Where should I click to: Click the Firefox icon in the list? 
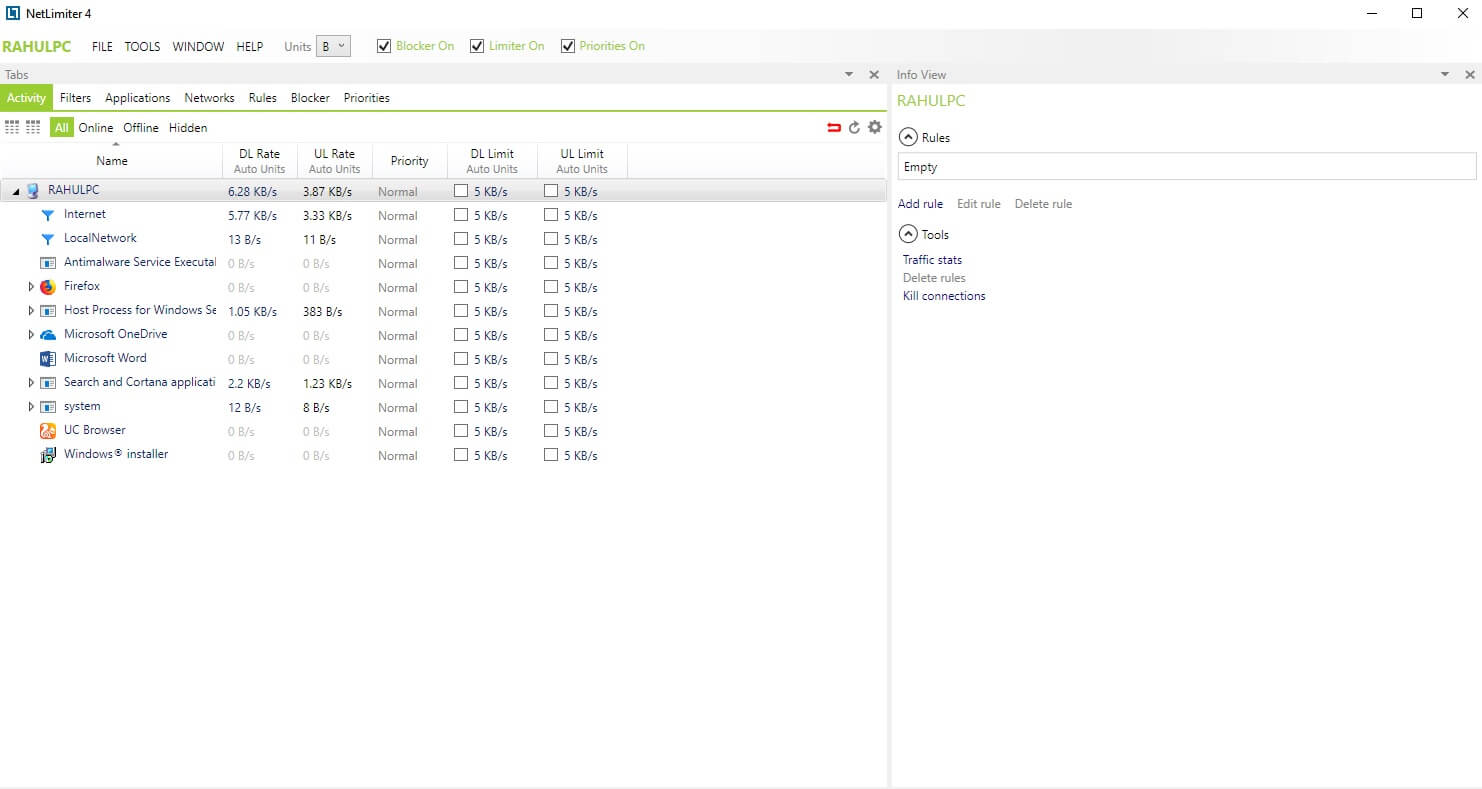point(47,287)
